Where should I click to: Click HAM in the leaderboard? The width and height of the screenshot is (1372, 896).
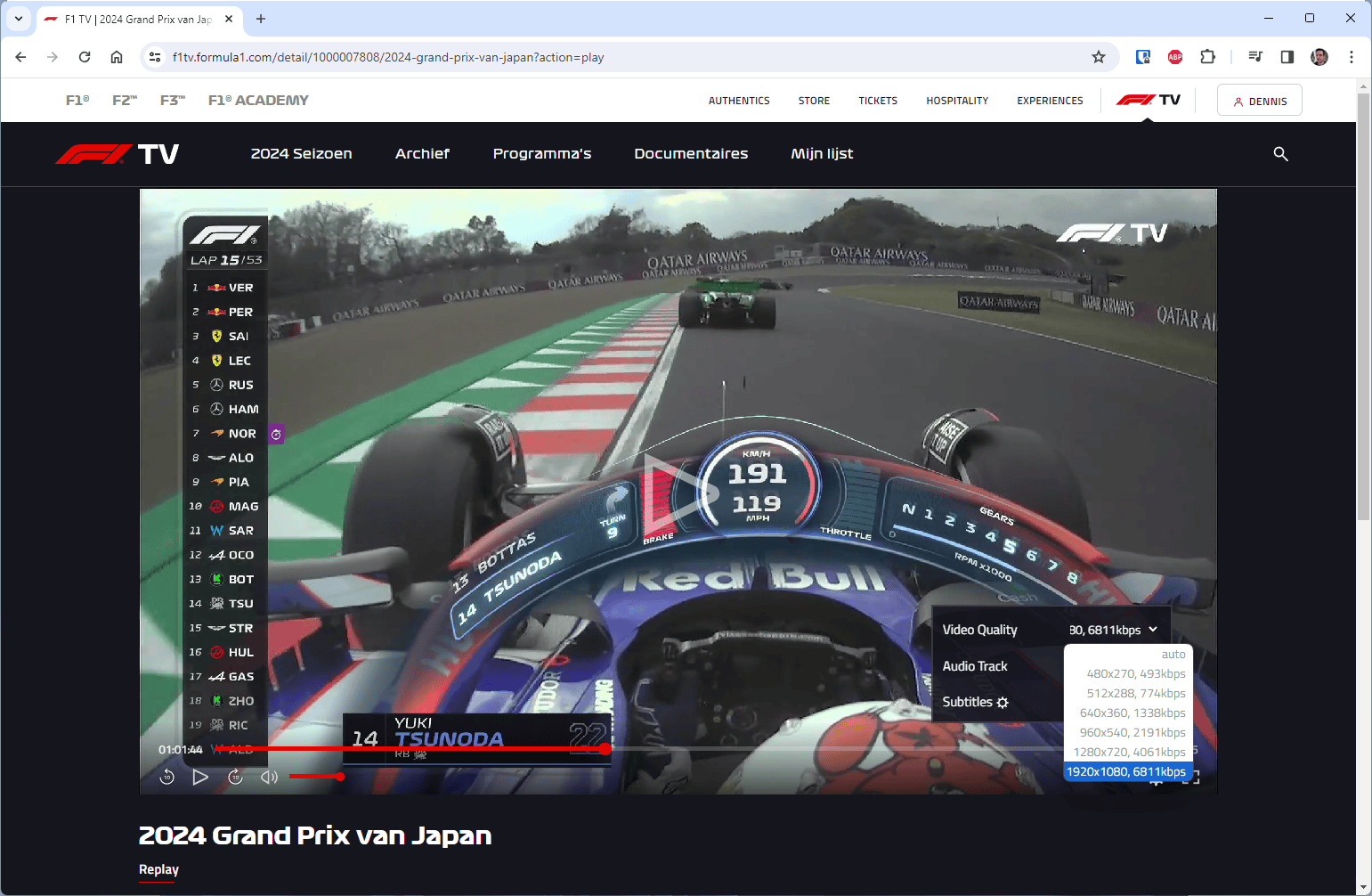(243, 410)
